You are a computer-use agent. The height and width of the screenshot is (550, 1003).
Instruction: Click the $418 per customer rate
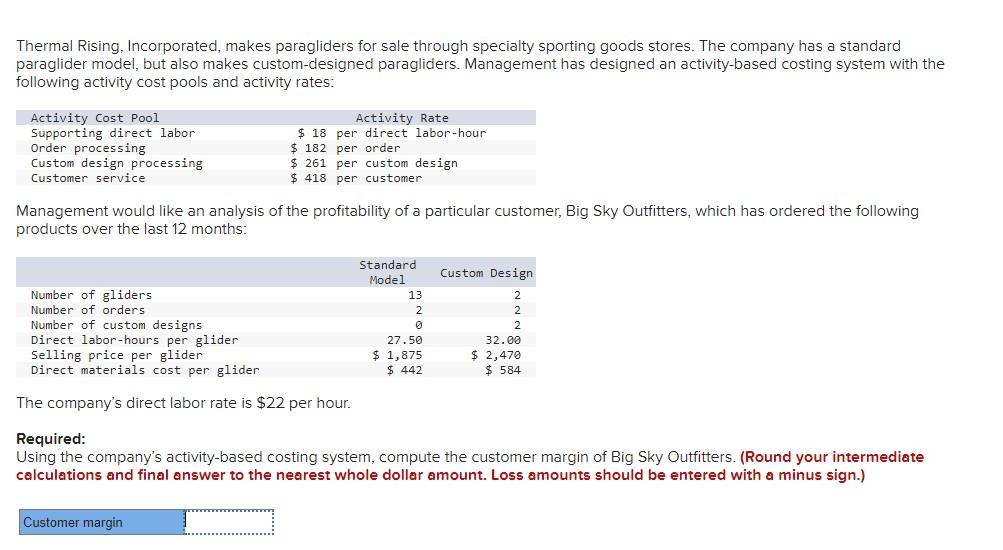tap(356, 178)
